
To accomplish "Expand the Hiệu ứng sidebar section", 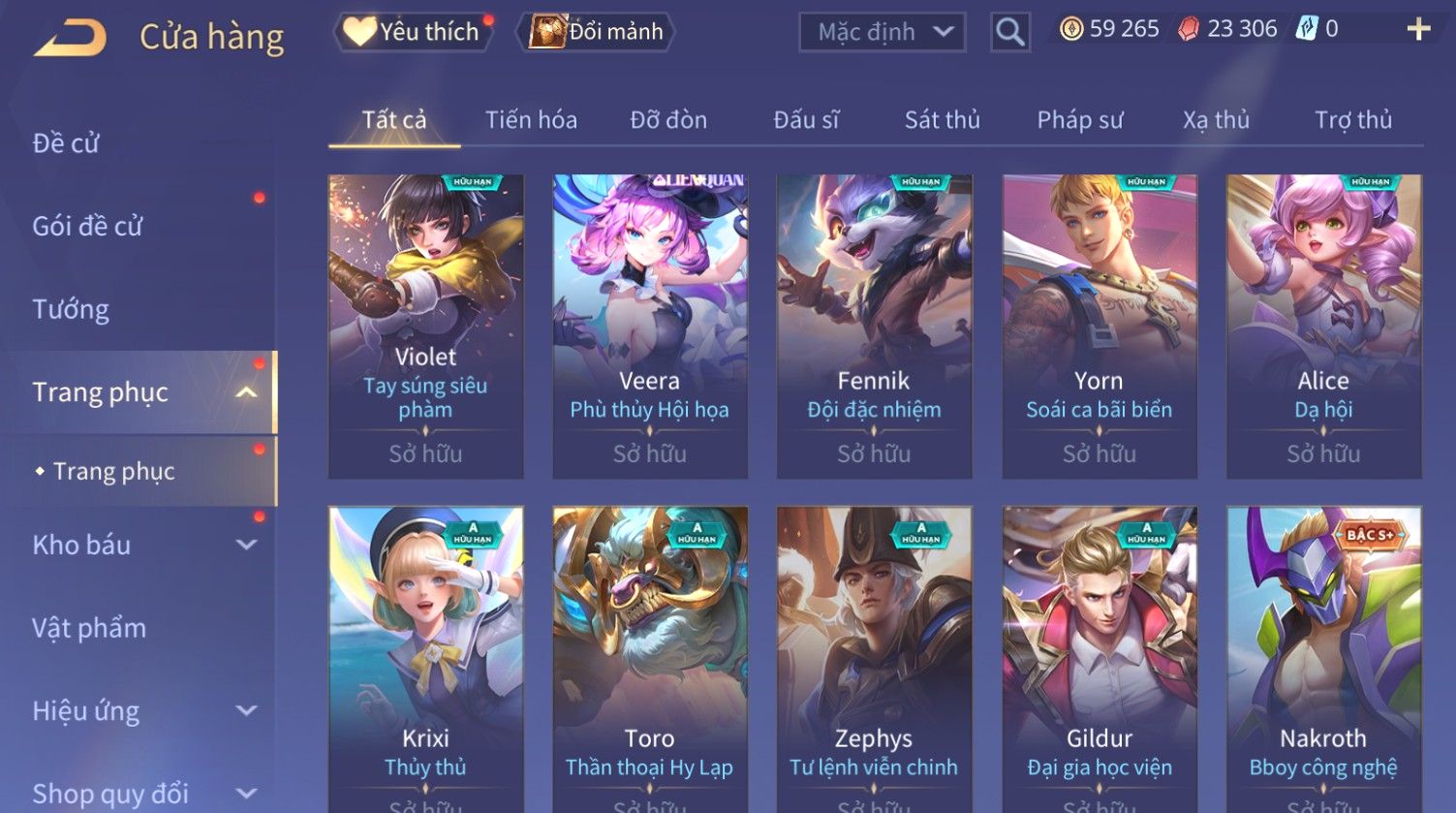I will [x=246, y=711].
